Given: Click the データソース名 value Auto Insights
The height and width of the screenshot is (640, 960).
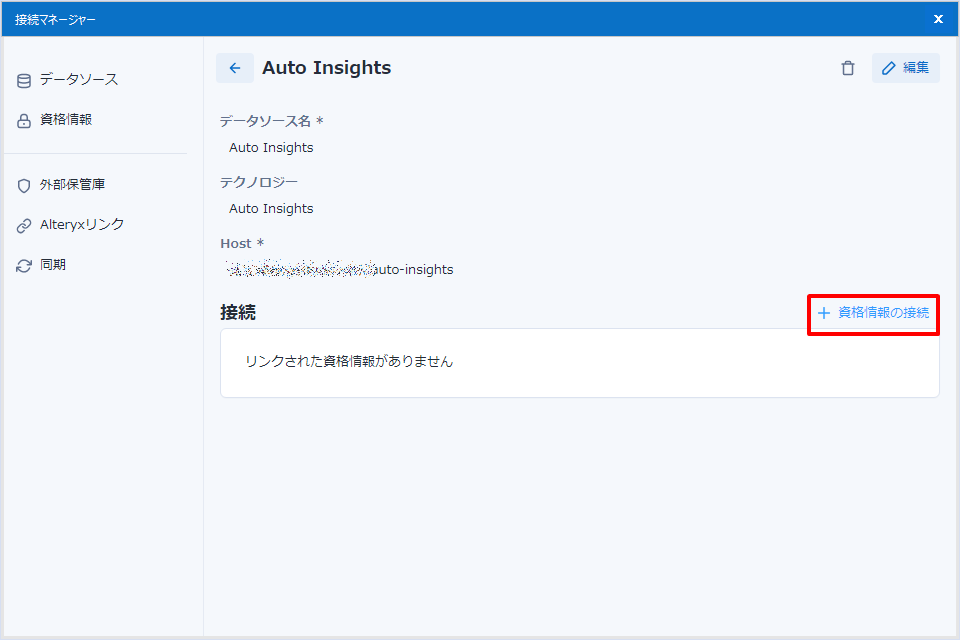Looking at the screenshot, I should pos(271,148).
